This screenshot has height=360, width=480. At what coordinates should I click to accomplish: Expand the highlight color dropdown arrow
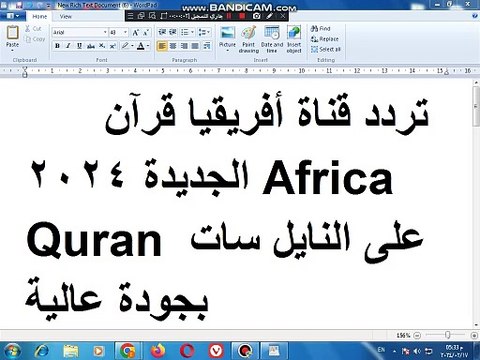132,46
